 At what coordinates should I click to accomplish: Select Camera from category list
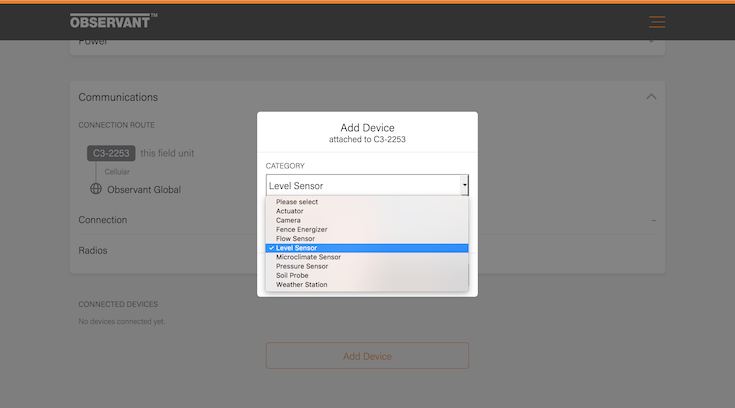pos(288,220)
